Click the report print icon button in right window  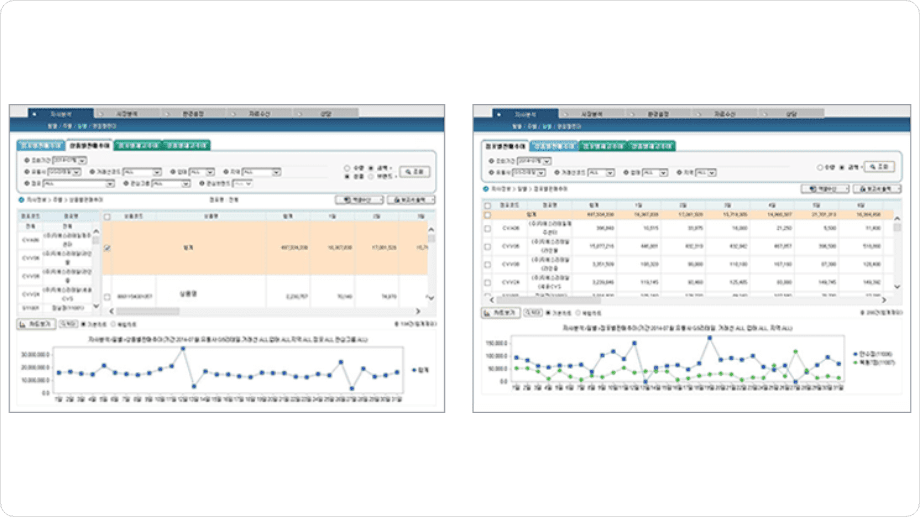(877, 189)
